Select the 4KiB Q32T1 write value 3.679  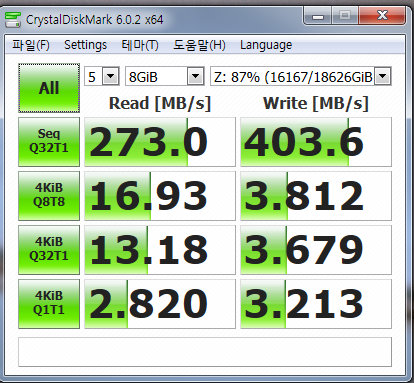(x=316, y=250)
